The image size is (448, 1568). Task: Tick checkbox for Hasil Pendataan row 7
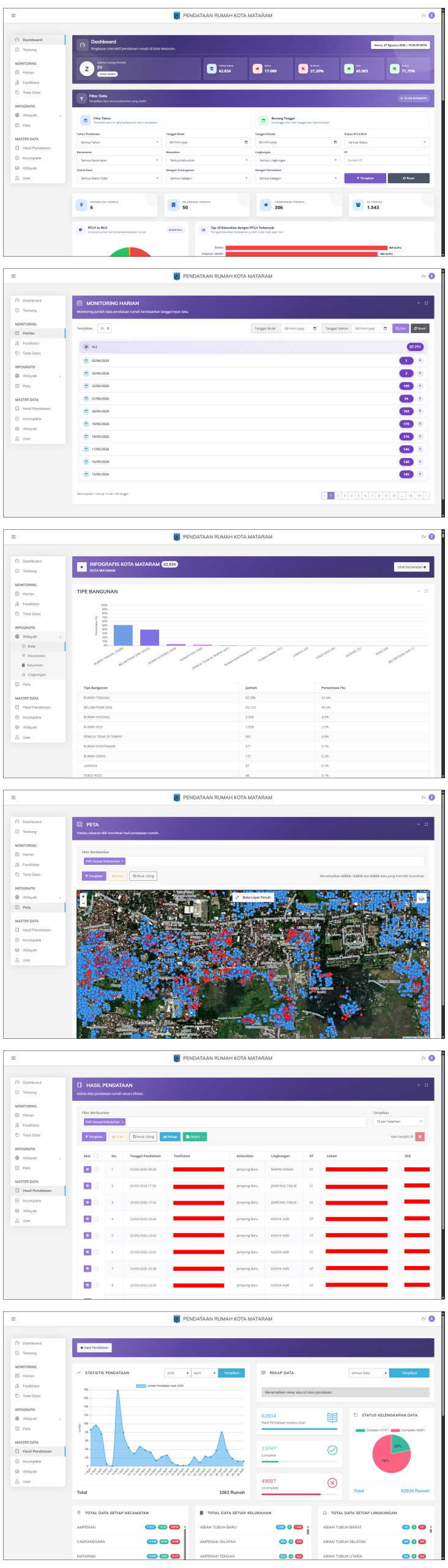[96, 1268]
